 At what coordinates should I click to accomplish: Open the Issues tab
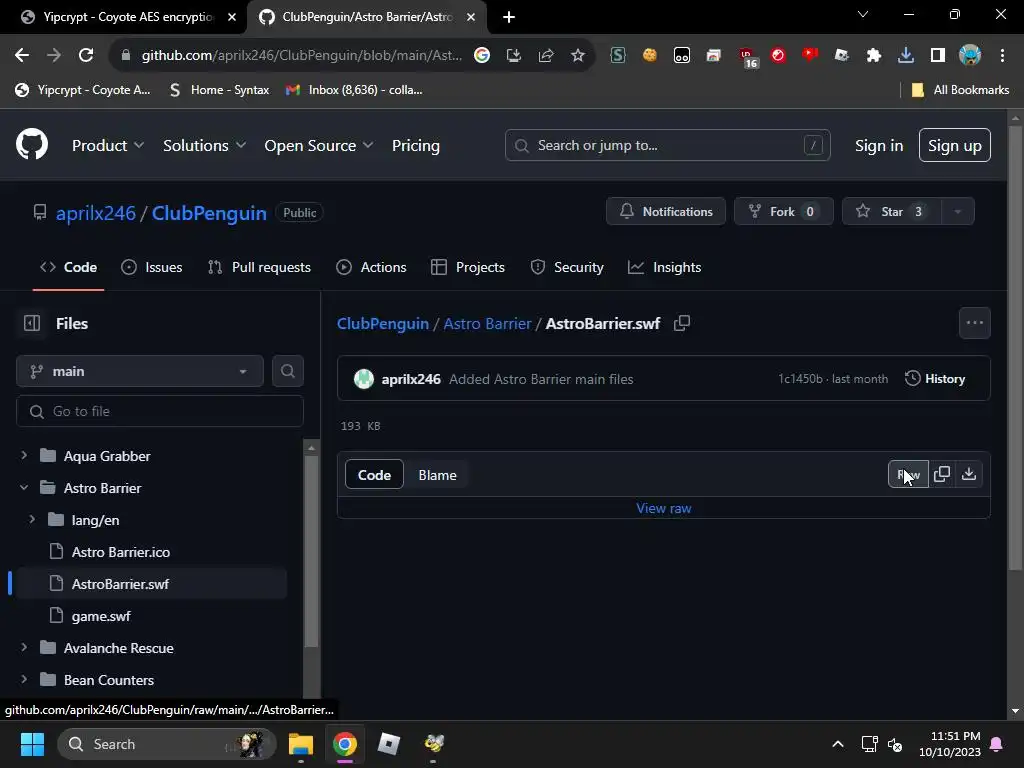tap(152, 267)
